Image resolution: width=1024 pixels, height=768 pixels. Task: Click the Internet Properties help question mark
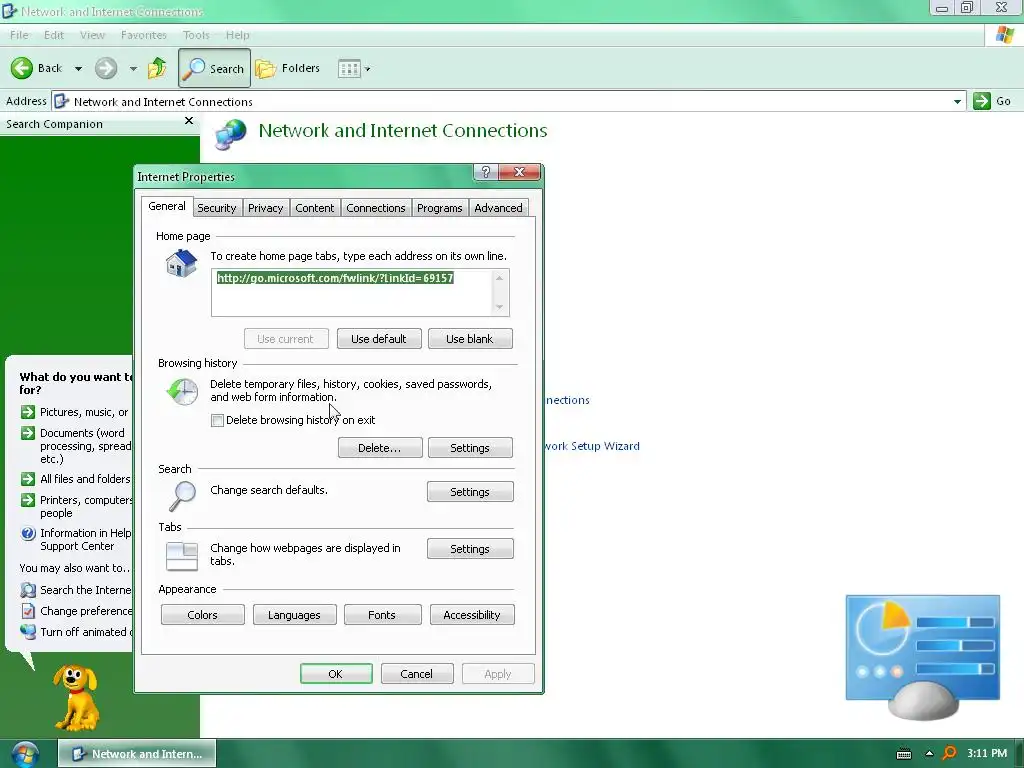click(485, 172)
